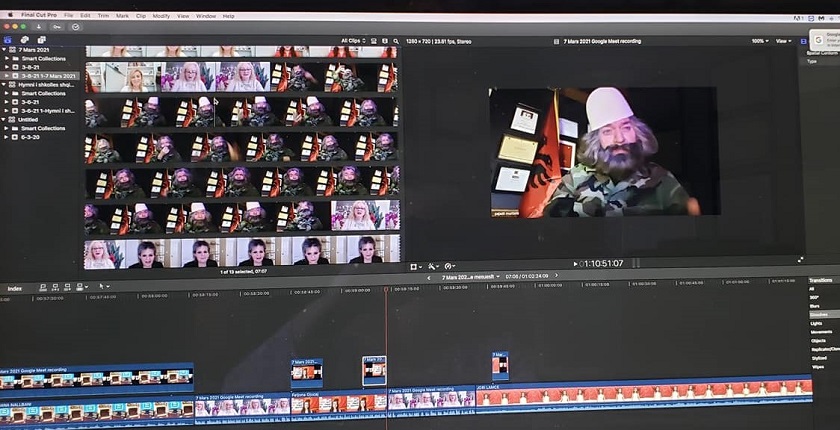The width and height of the screenshot is (840, 430).
Task: Open the Modify menu
Action: [161, 16]
